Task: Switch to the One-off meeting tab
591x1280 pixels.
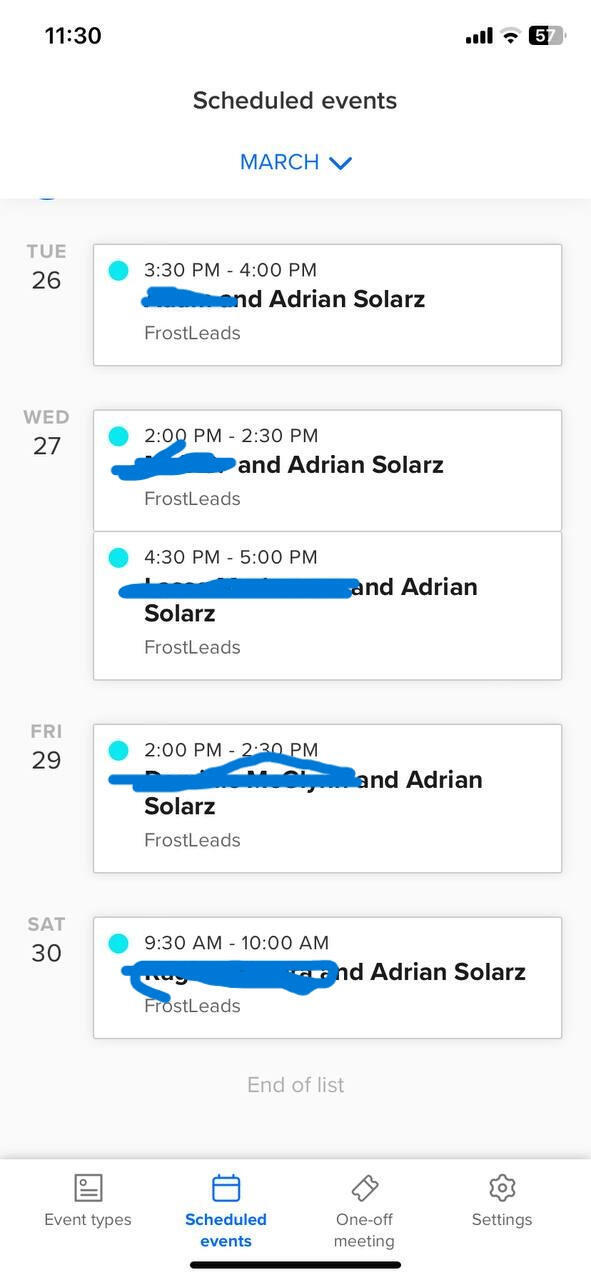Action: point(364,1230)
